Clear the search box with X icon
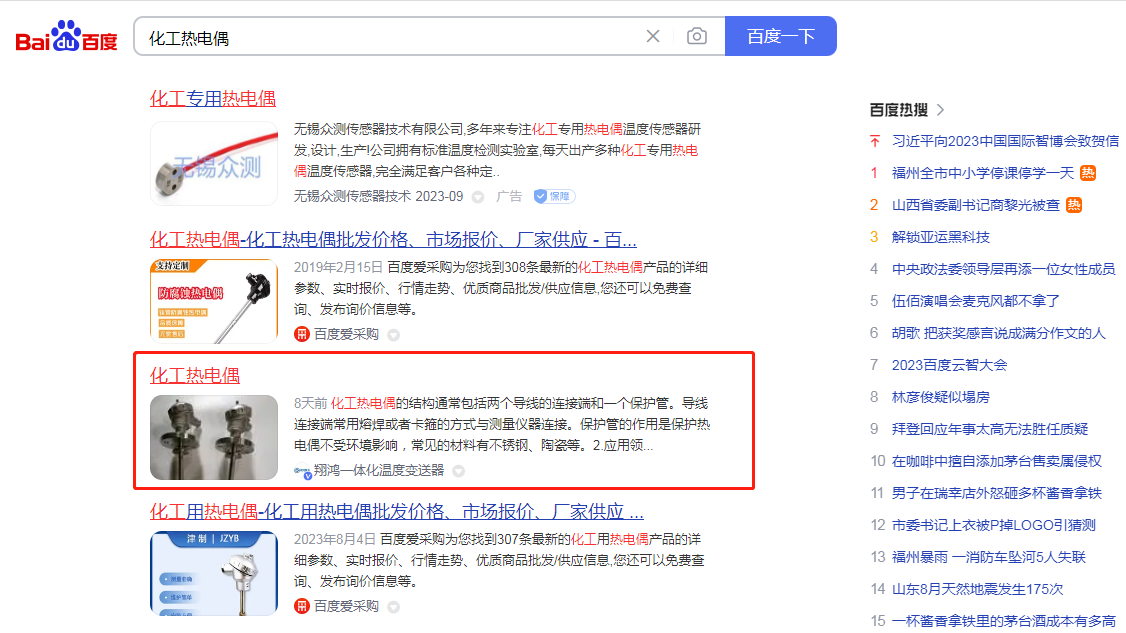Viewport: 1126px width, 633px height. (653, 36)
